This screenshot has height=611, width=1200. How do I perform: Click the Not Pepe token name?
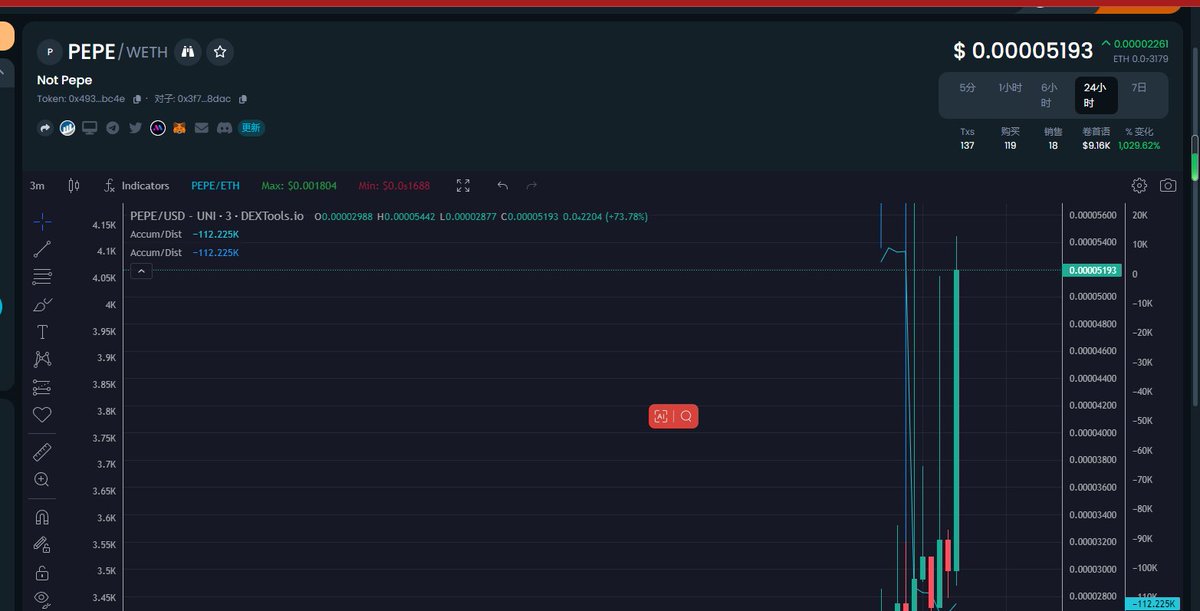coord(64,80)
